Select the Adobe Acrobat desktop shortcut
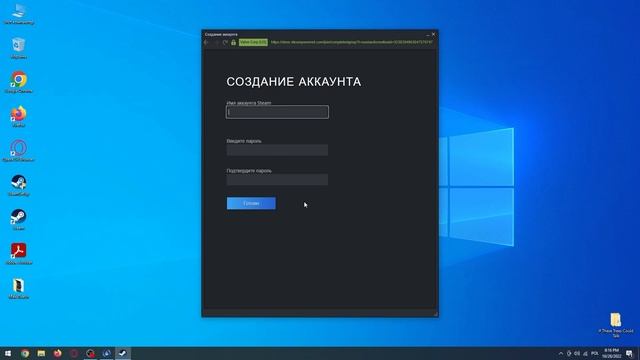 [19, 253]
